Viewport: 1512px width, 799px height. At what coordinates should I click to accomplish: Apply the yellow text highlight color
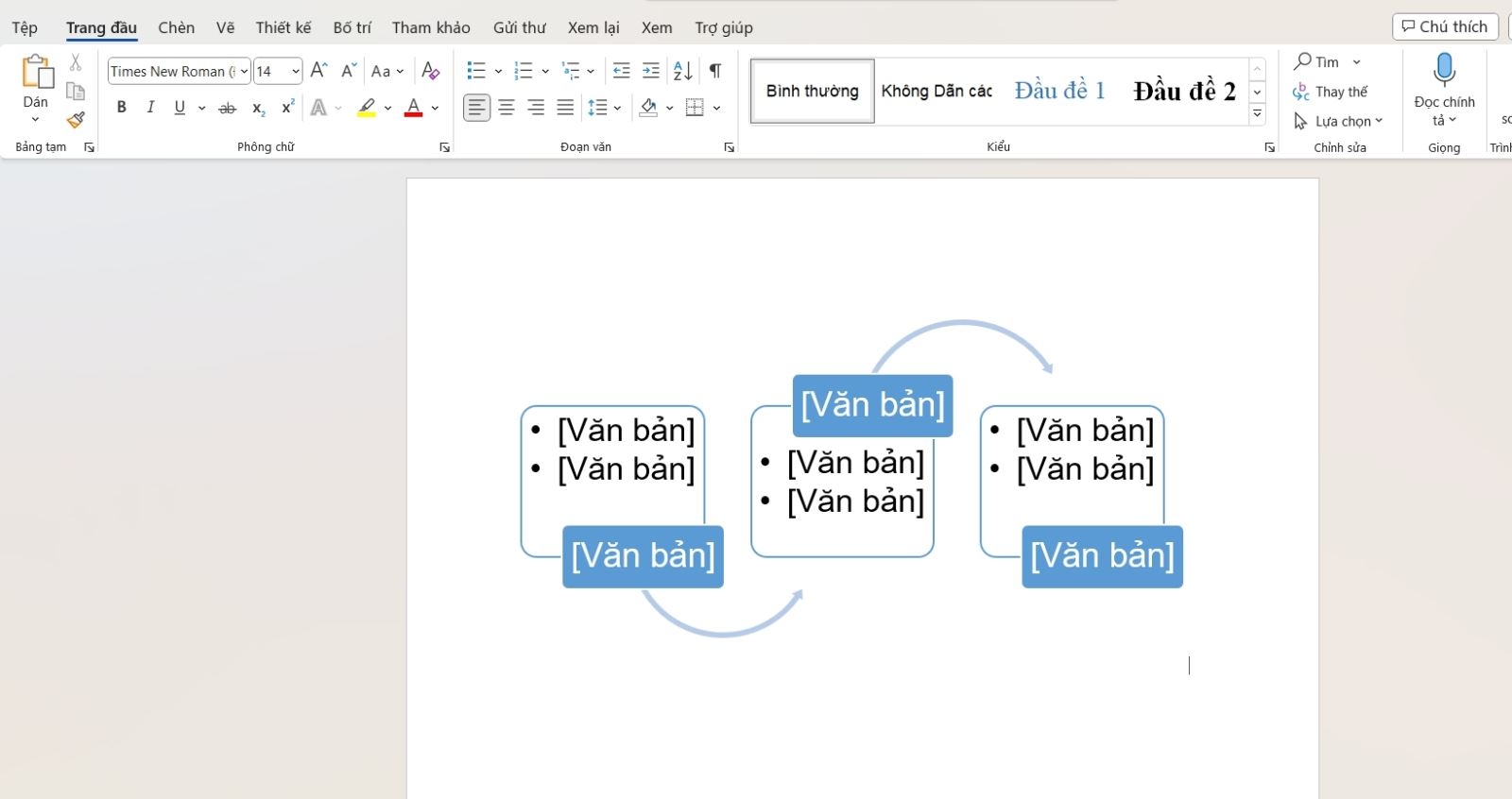367,108
